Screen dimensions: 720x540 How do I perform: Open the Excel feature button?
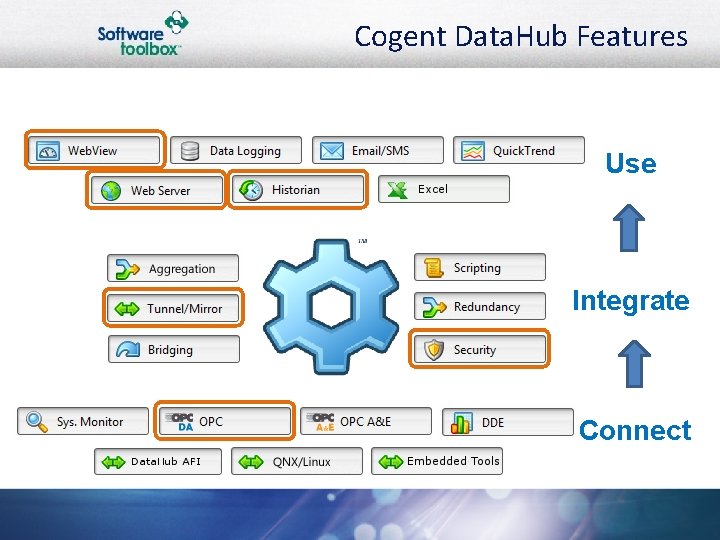point(444,189)
